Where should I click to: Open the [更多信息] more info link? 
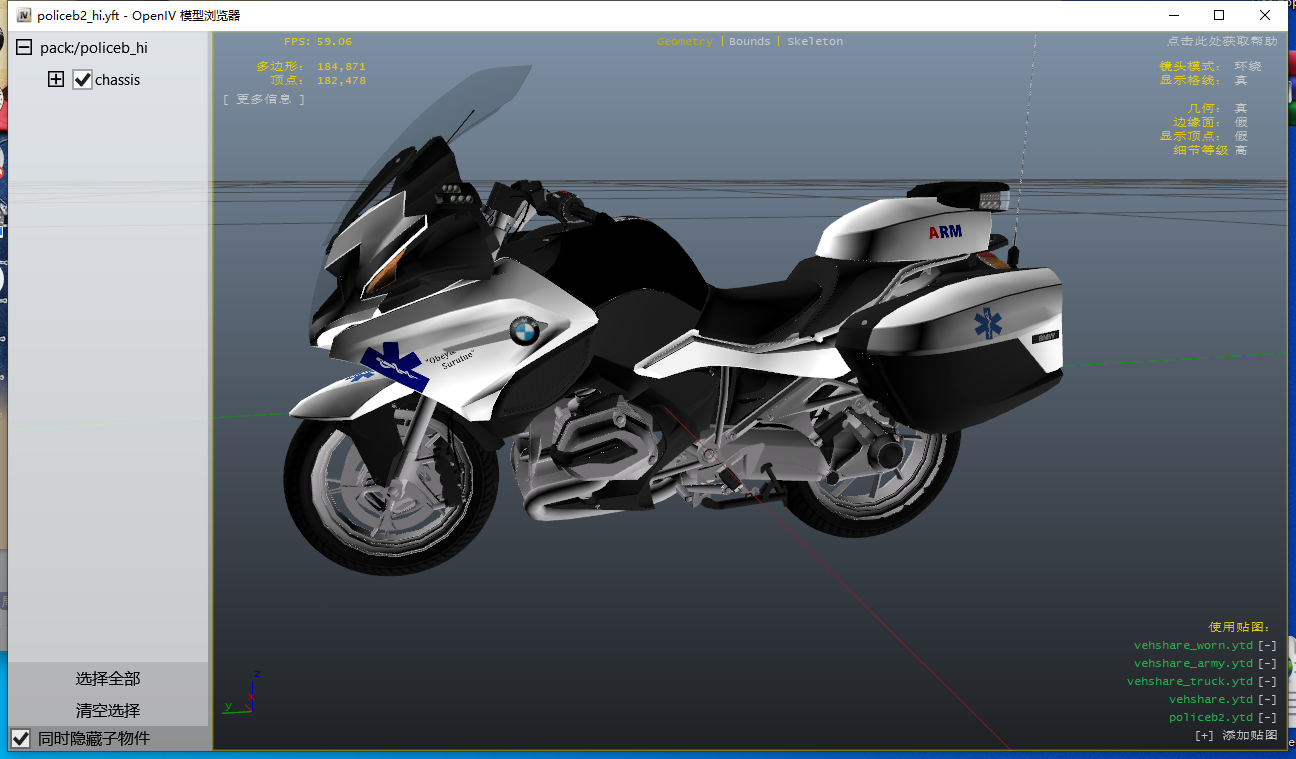coord(264,99)
